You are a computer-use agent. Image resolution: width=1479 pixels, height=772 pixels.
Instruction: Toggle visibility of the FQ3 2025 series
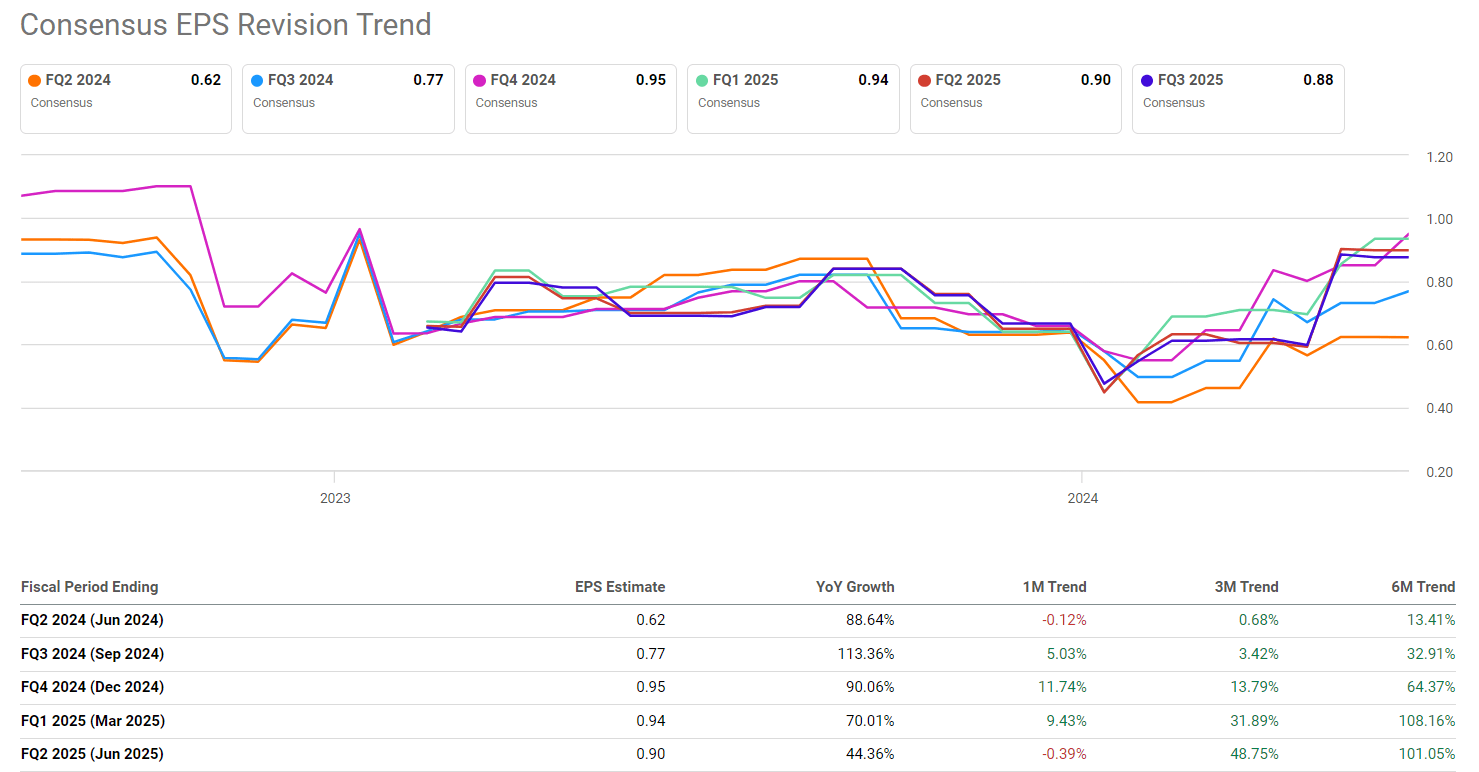[1238, 98]
